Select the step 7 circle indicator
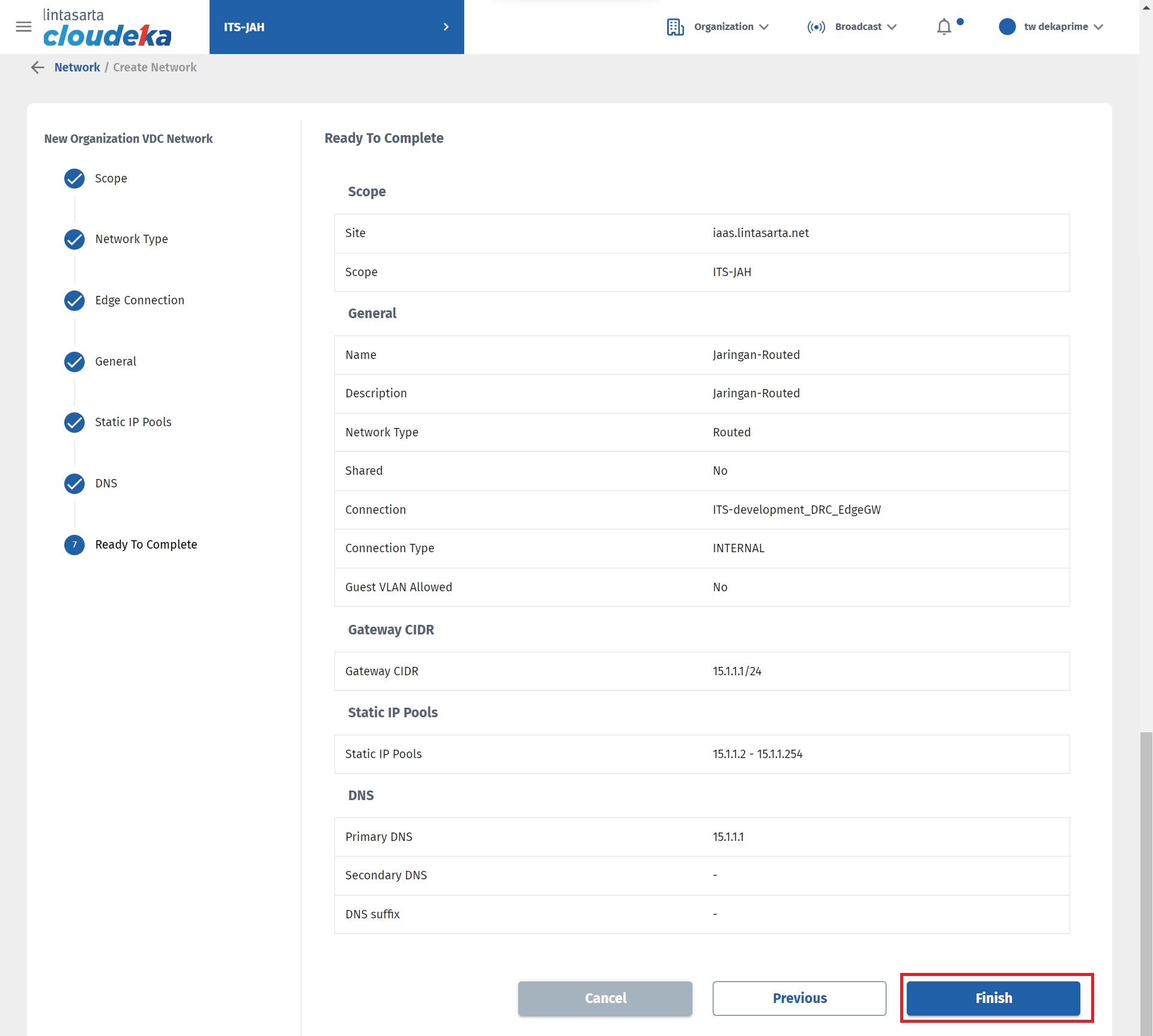 (74, 544)
